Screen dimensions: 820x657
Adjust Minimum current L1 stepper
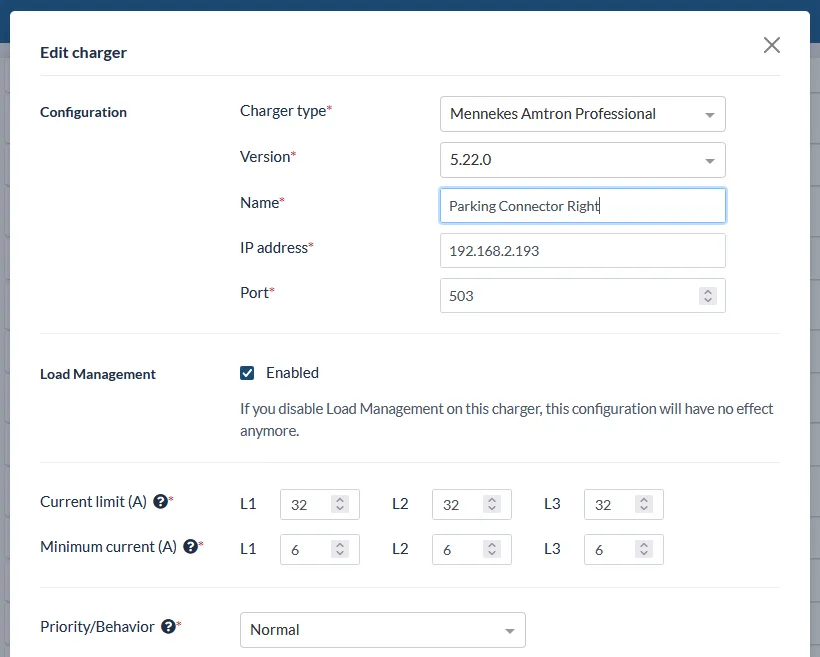coord(340,550)
